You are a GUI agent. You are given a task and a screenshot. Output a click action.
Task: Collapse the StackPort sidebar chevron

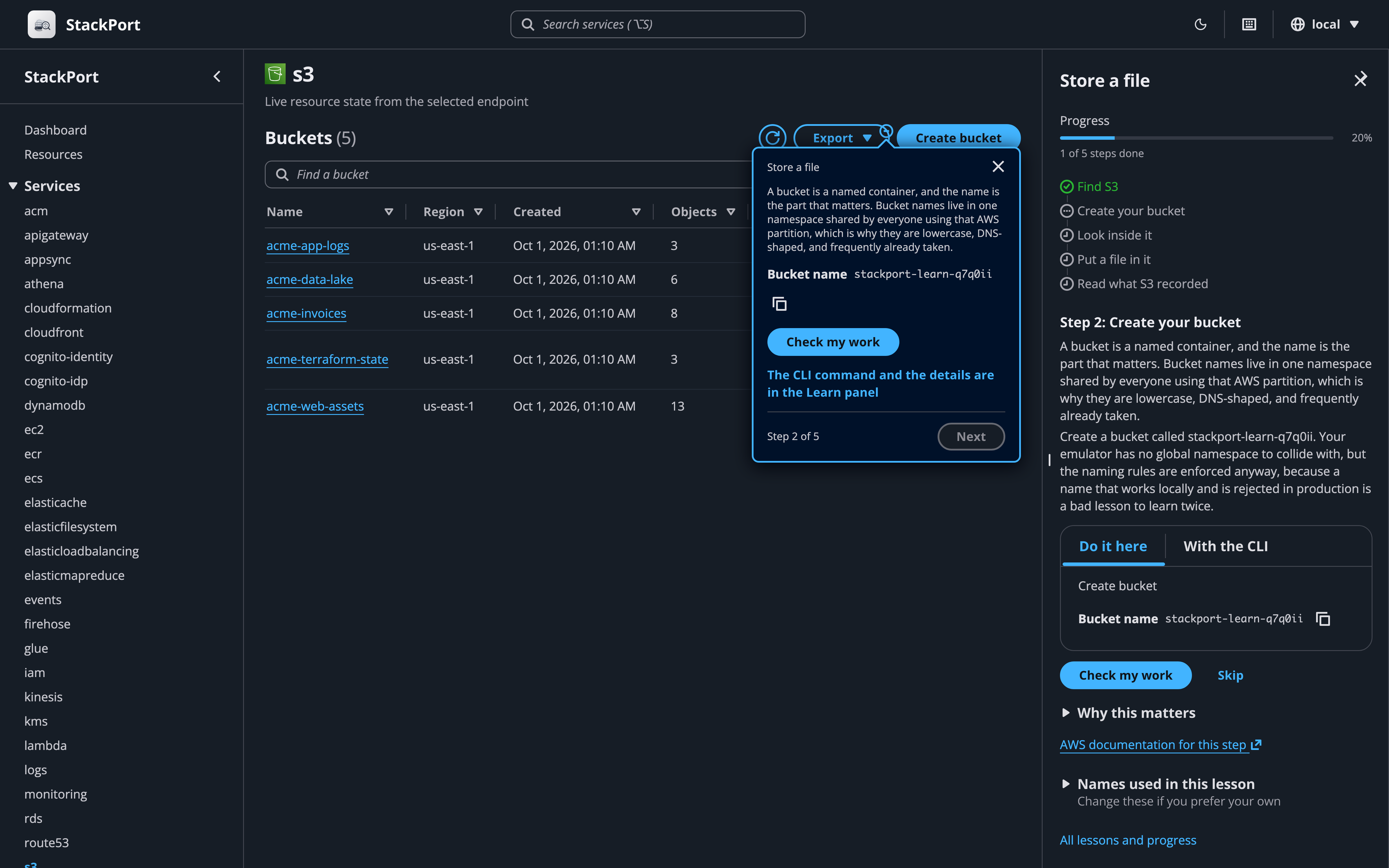point(217,76)
